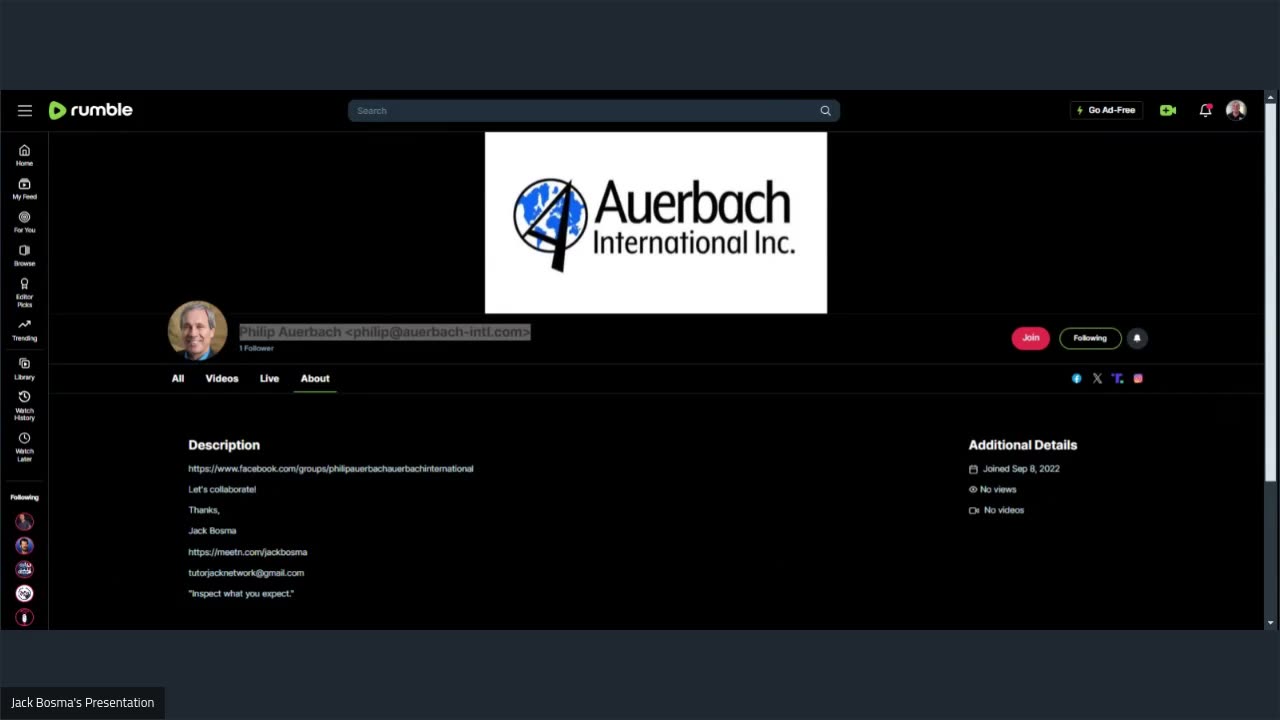1280x720 pixels.
Task: Open the channel's Truth Social link icon
Action: (x=1117, y=379)
